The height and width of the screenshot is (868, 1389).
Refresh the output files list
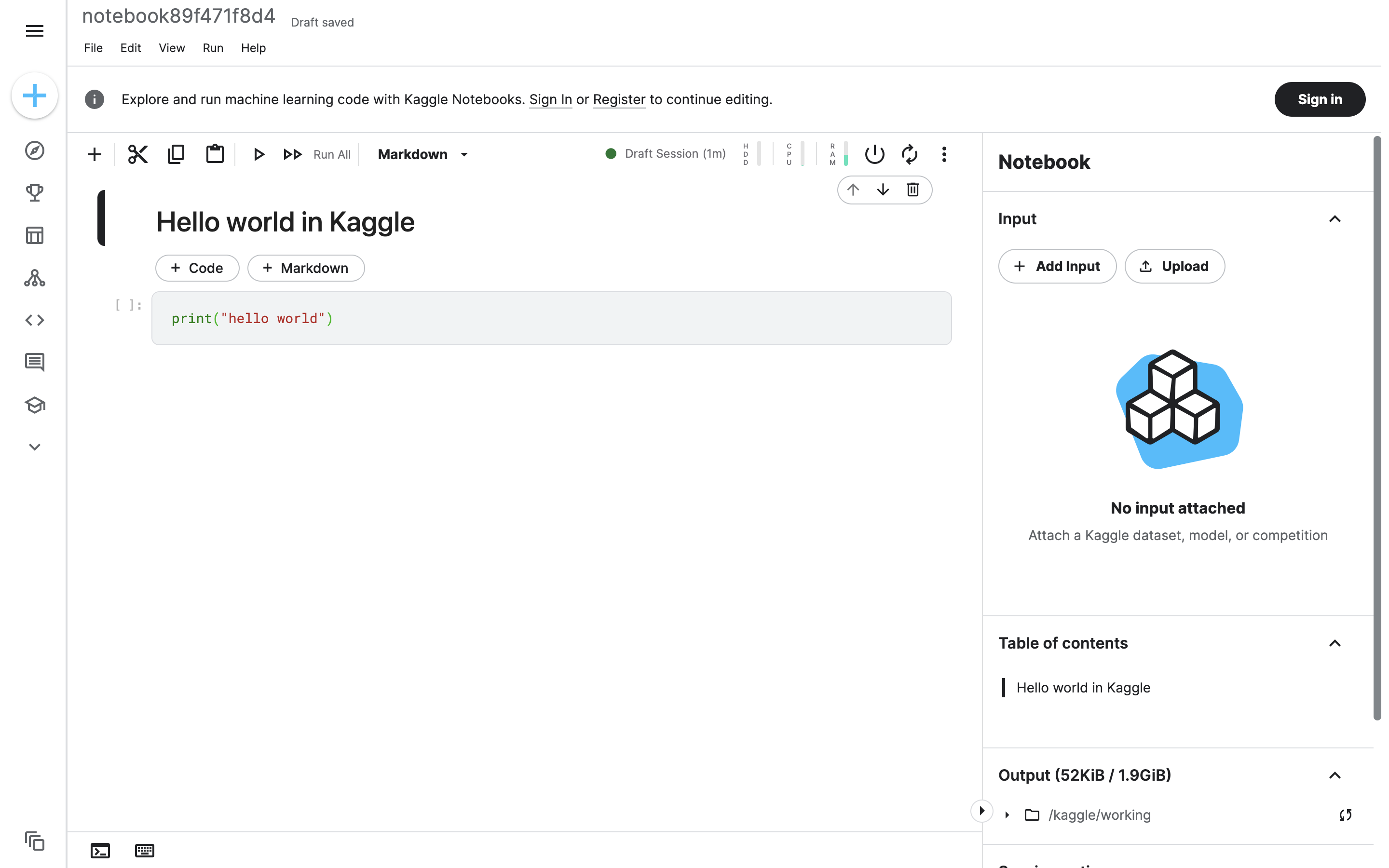(1346, 815)
